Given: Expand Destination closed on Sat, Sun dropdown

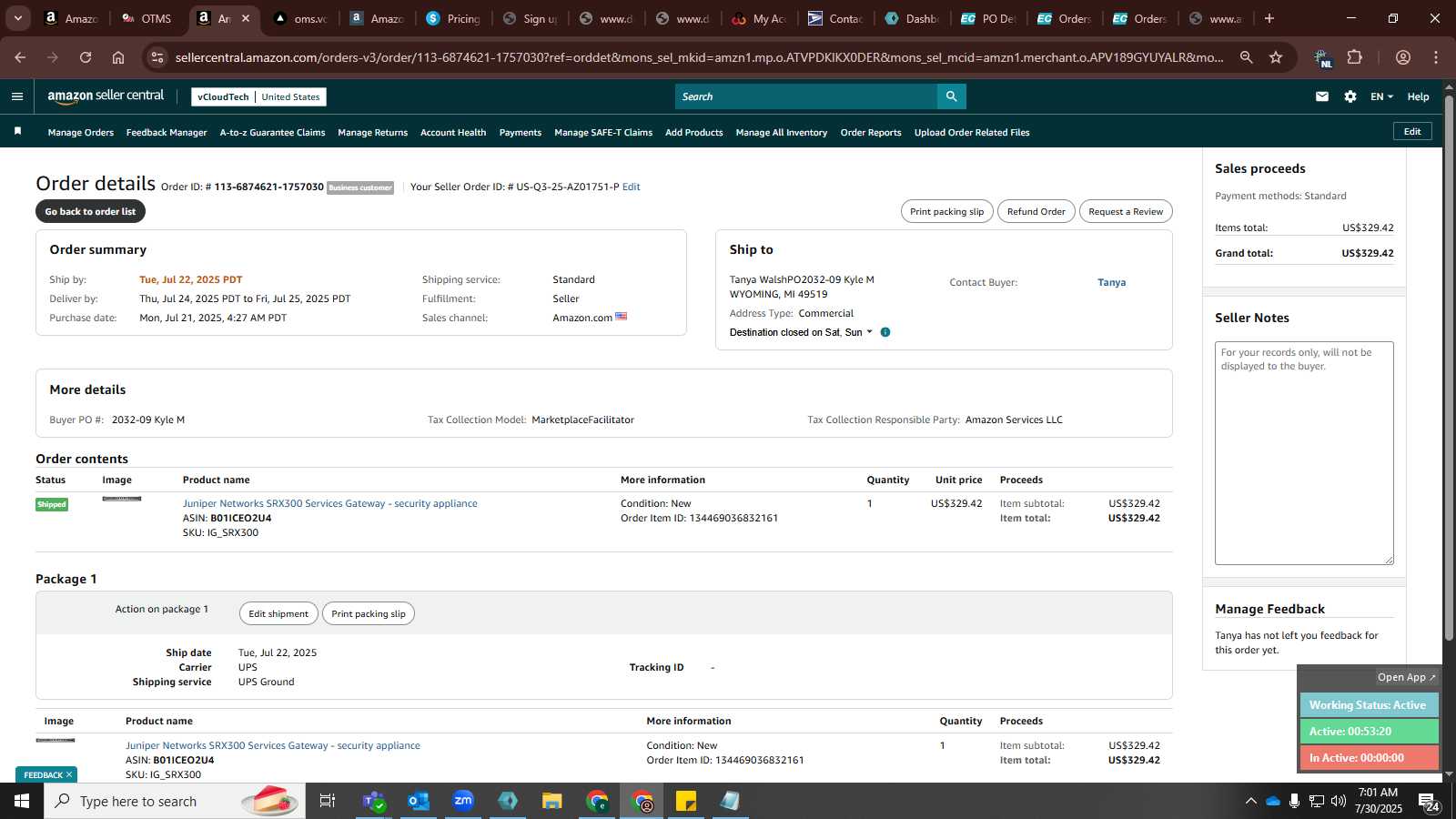Looking at the screenshot, I should click(x=801, y=332).
